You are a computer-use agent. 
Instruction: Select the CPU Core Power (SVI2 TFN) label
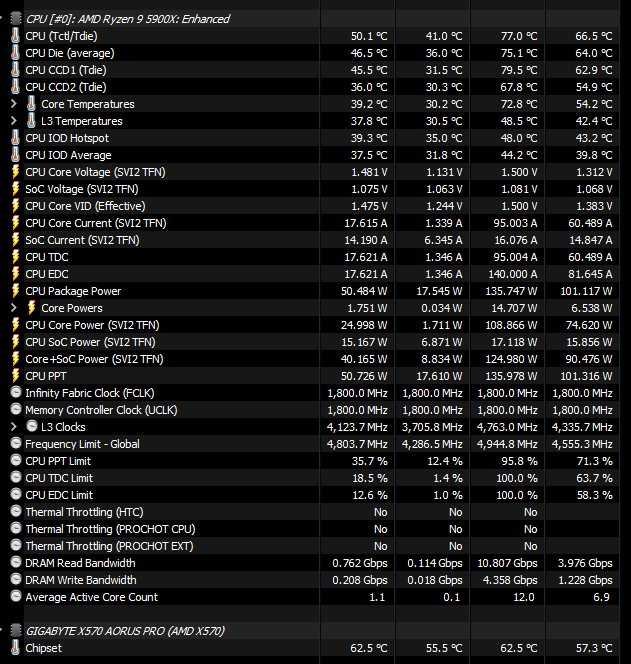(92, 325)
